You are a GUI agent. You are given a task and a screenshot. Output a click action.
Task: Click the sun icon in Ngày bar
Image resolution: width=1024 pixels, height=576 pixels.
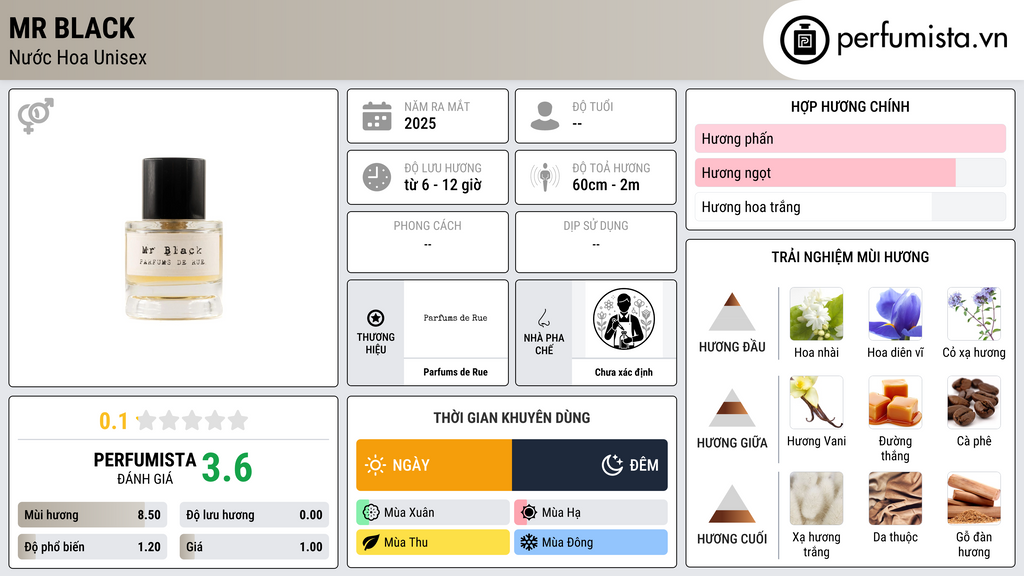pos(375,465)
